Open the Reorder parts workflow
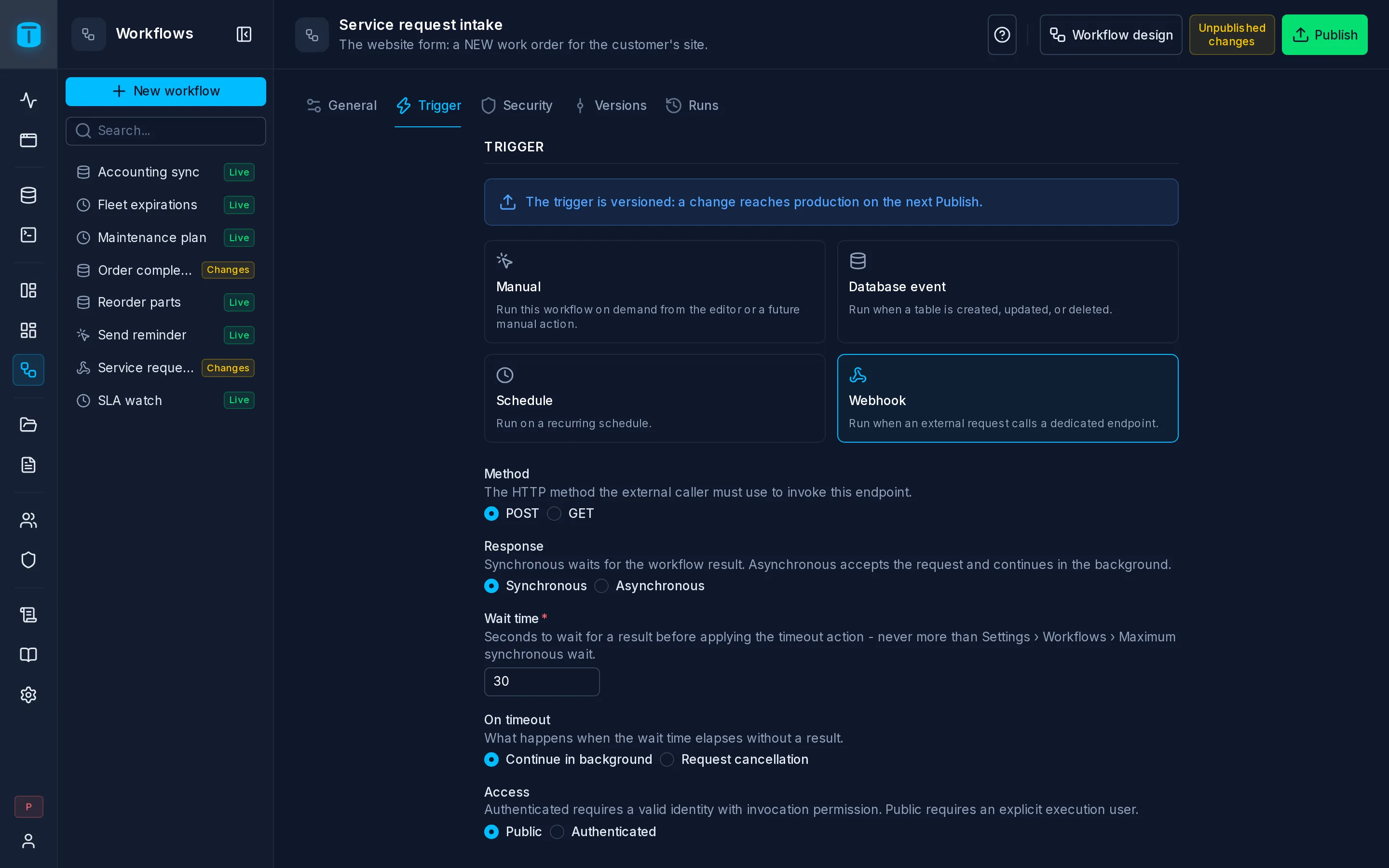The image size is (1389, 868). tap(165, 302)
